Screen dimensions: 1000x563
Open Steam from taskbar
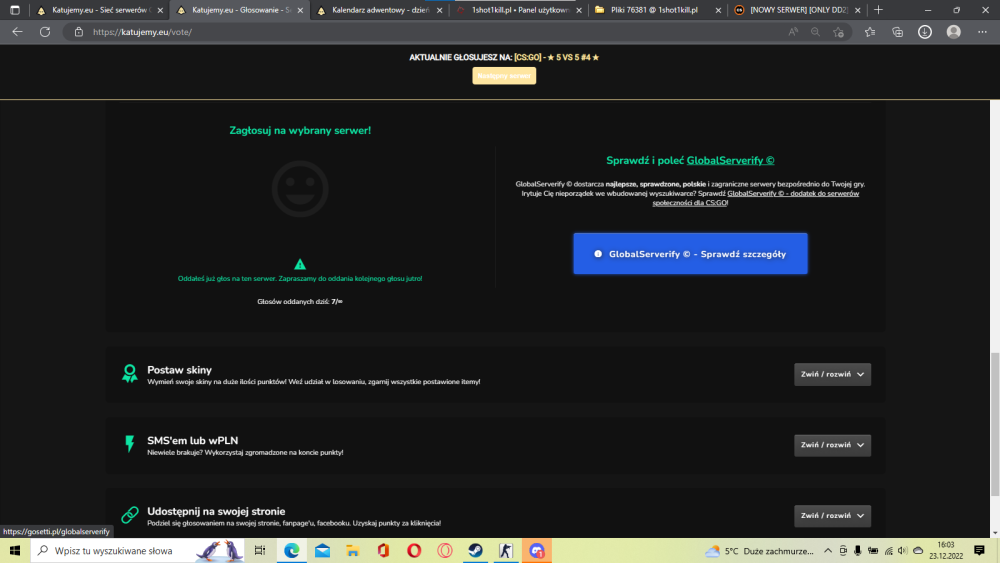click(475, 550)
